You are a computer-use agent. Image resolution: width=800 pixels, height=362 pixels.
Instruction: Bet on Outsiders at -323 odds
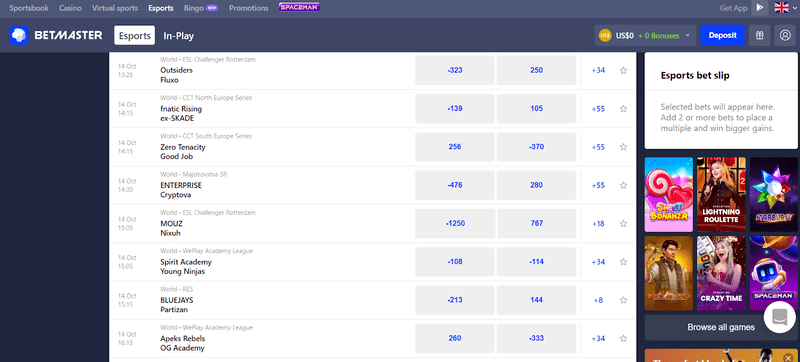tap(455, 70)
